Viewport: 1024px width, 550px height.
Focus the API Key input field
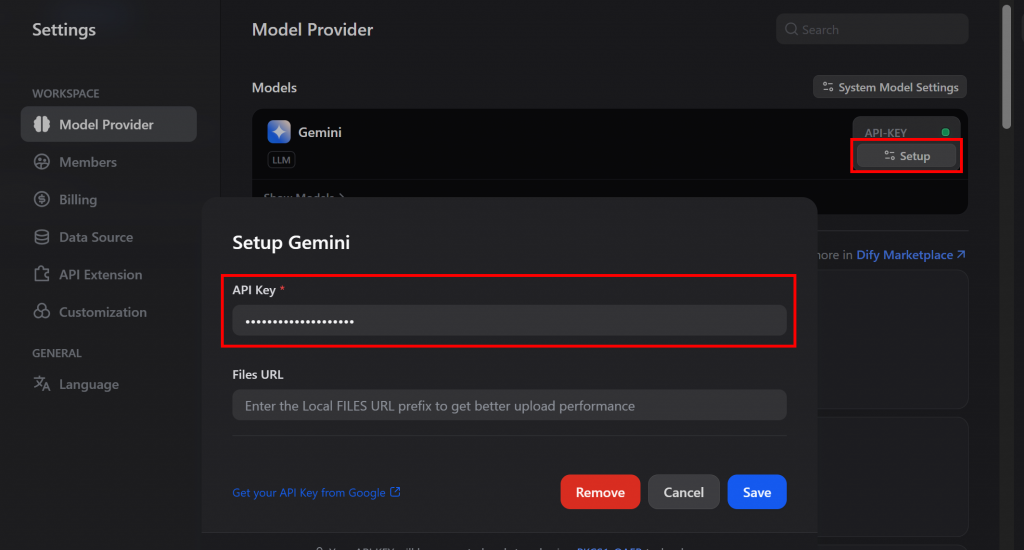pyautogui.click(x=509, y=321)
